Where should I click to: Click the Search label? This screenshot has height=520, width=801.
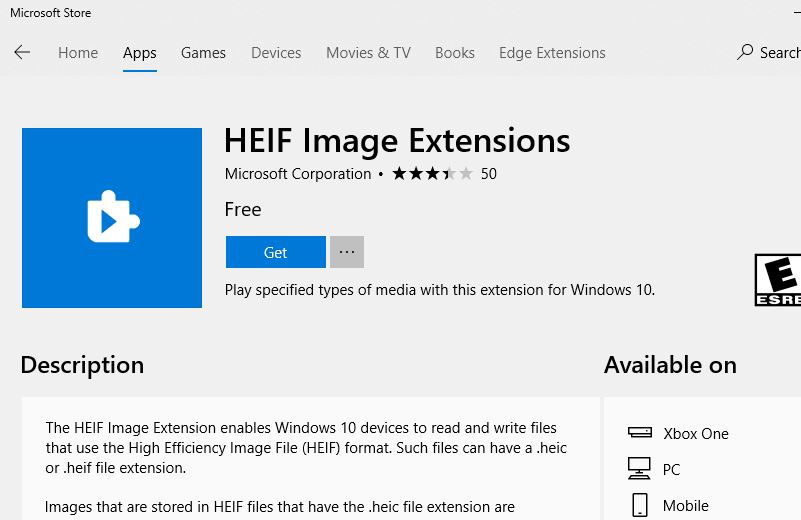(x=780, y=53)
